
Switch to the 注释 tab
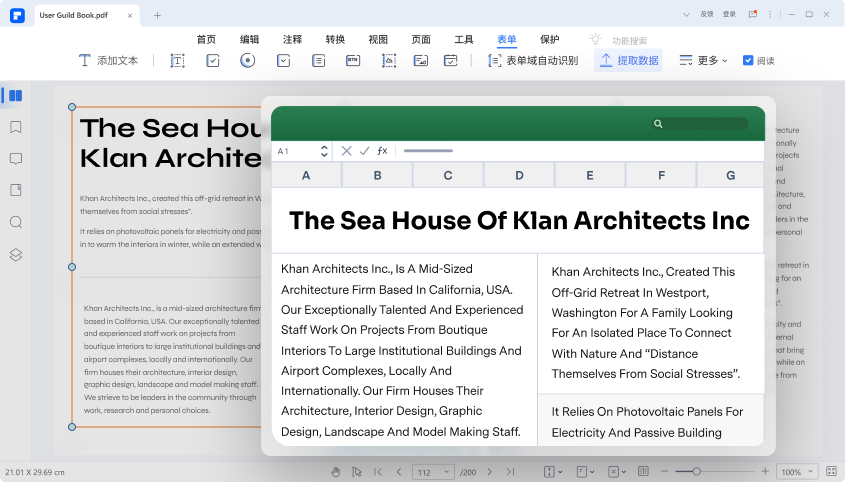292,39
